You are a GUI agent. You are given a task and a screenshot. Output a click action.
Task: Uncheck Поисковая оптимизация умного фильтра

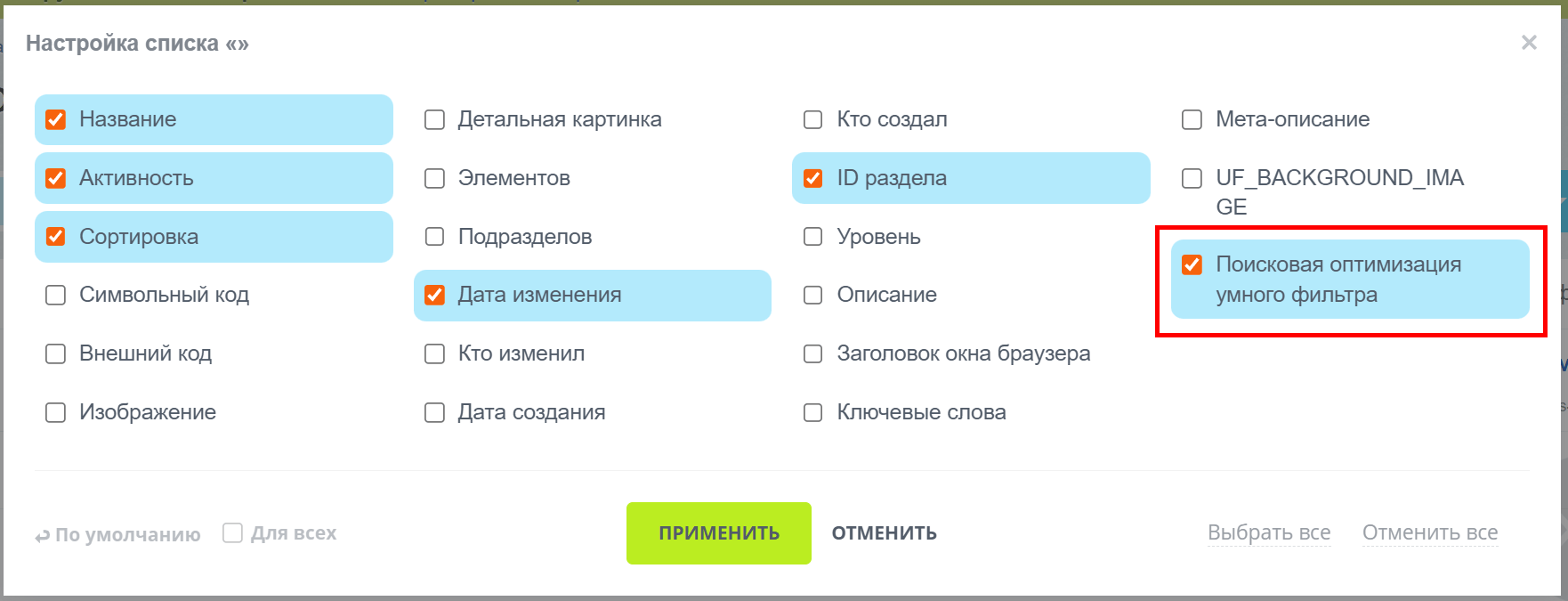tap(1192, 264)
